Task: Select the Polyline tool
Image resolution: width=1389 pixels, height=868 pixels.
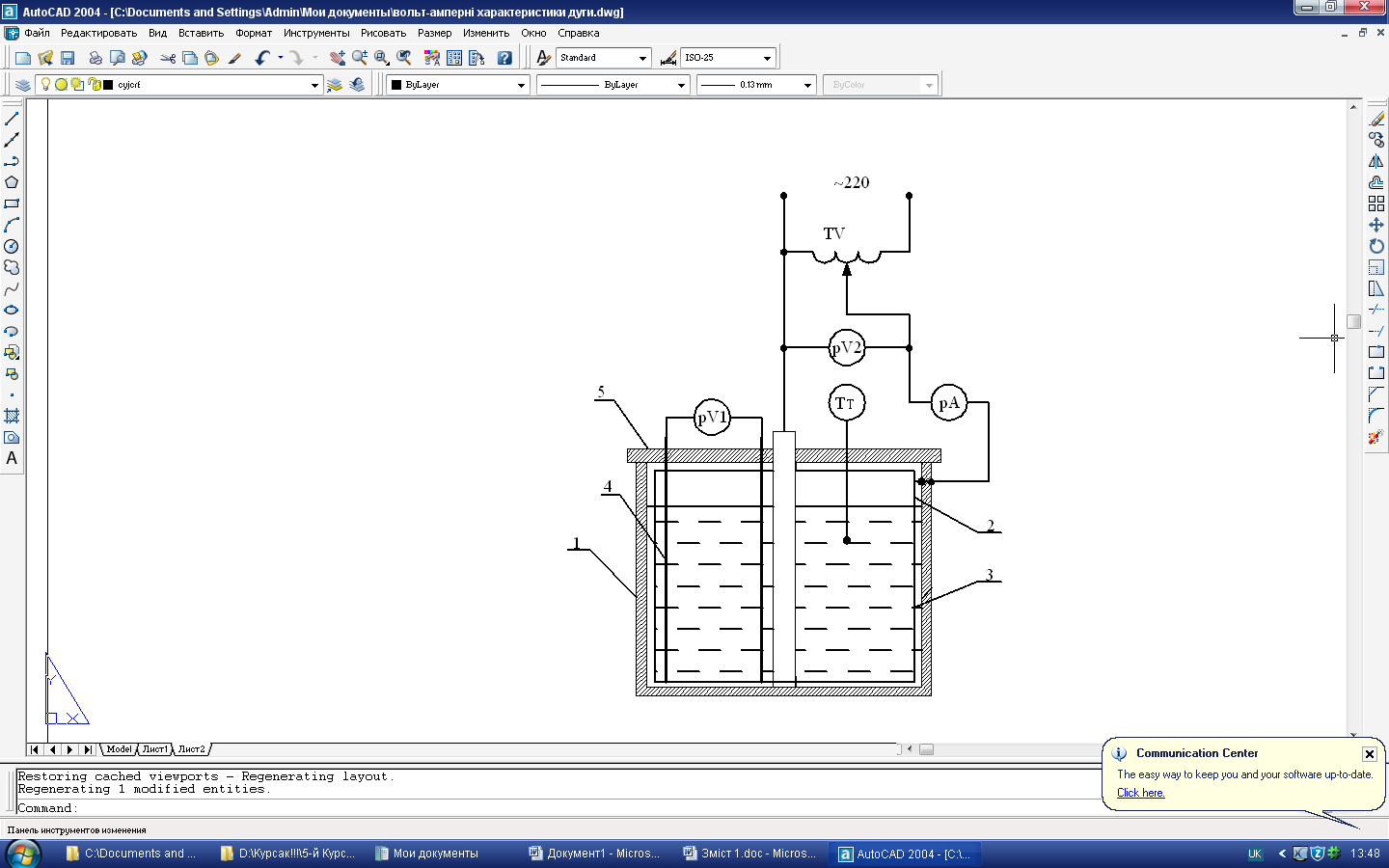Action: pos(12,161)
